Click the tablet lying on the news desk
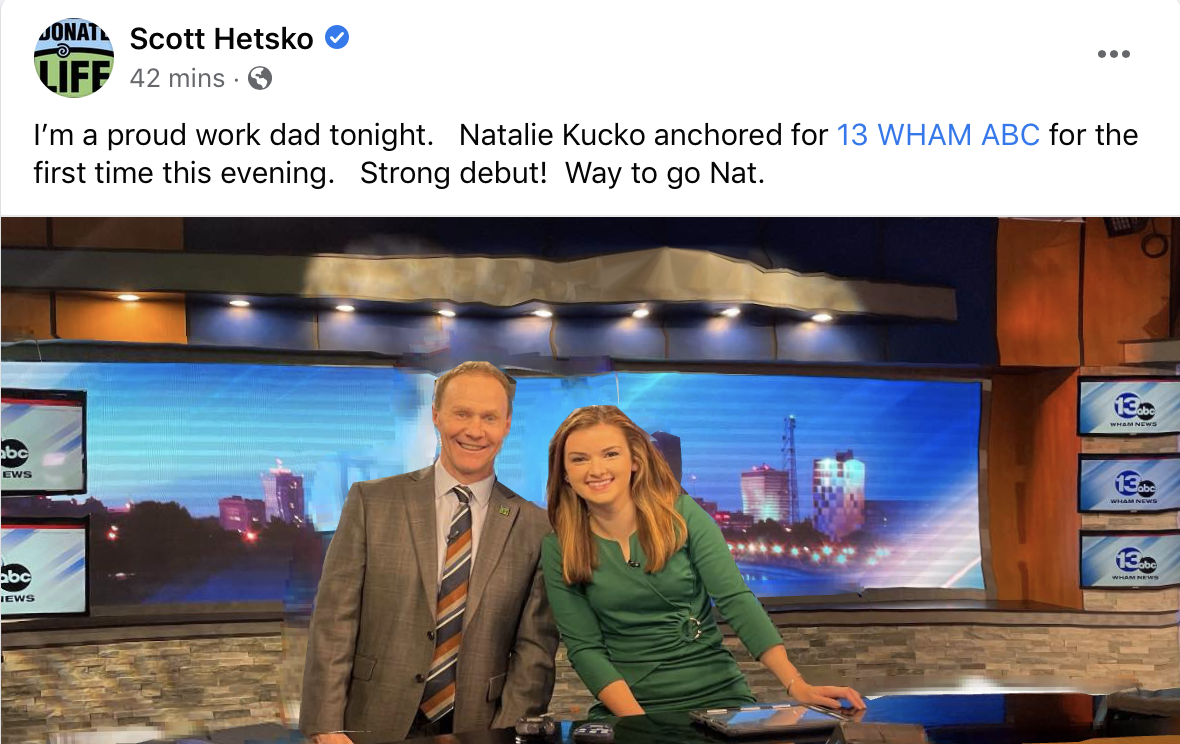The image size is (1180, 744). (770, 717)
